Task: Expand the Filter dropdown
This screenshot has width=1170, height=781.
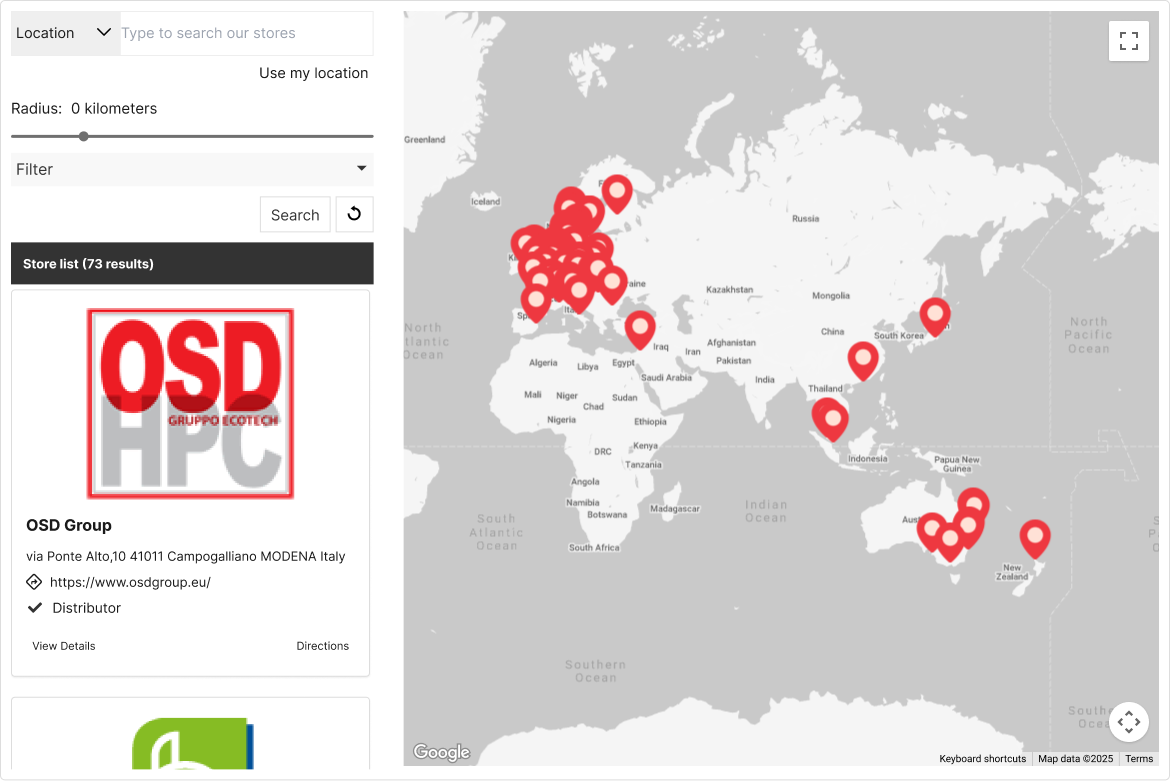Action: click(192, 169)
